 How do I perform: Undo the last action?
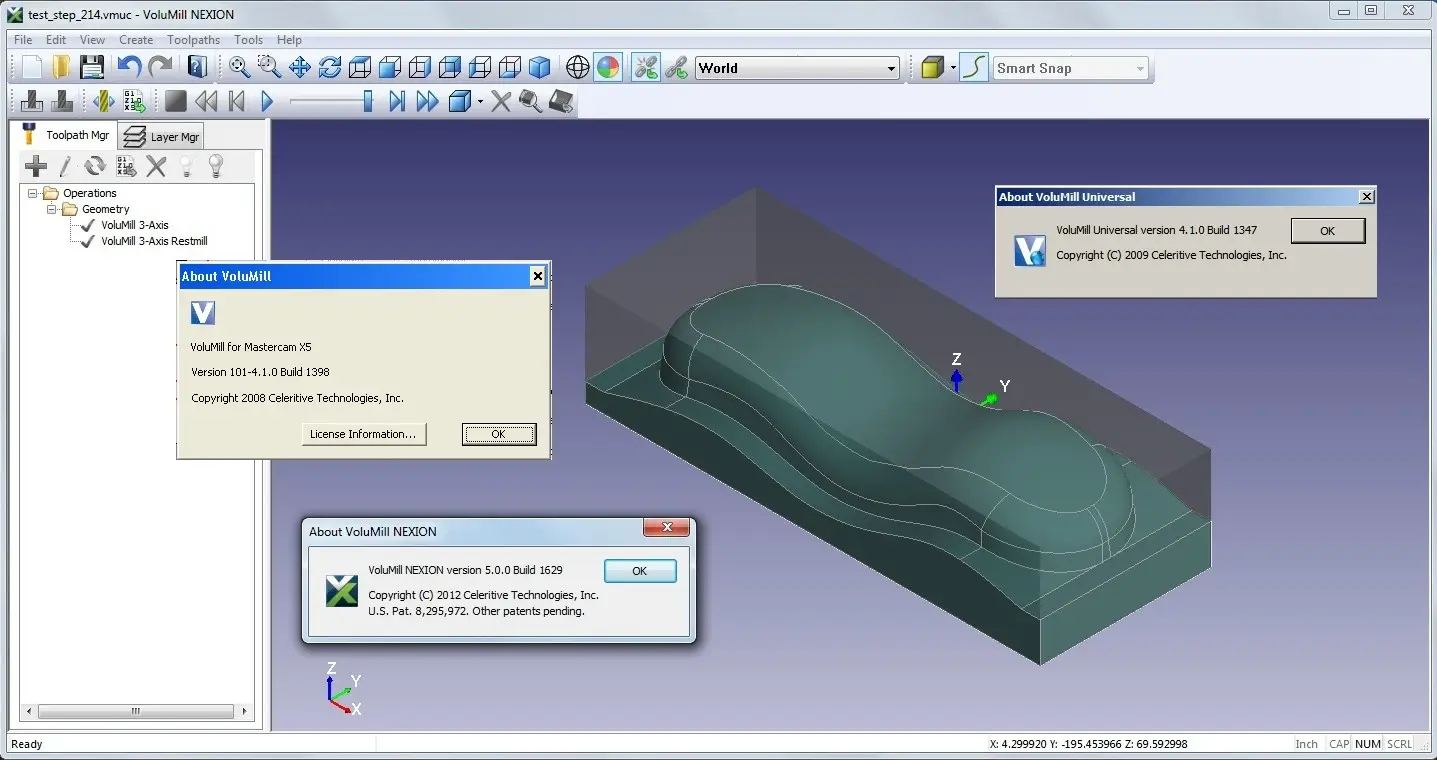[x=129, y=67]
